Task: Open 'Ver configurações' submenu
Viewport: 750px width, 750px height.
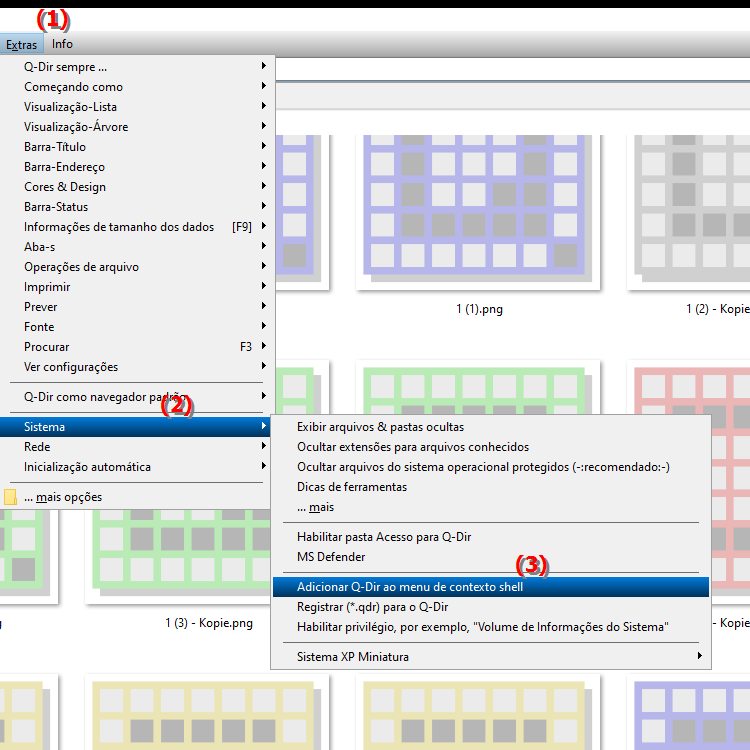Action: [x=137, y=367]
